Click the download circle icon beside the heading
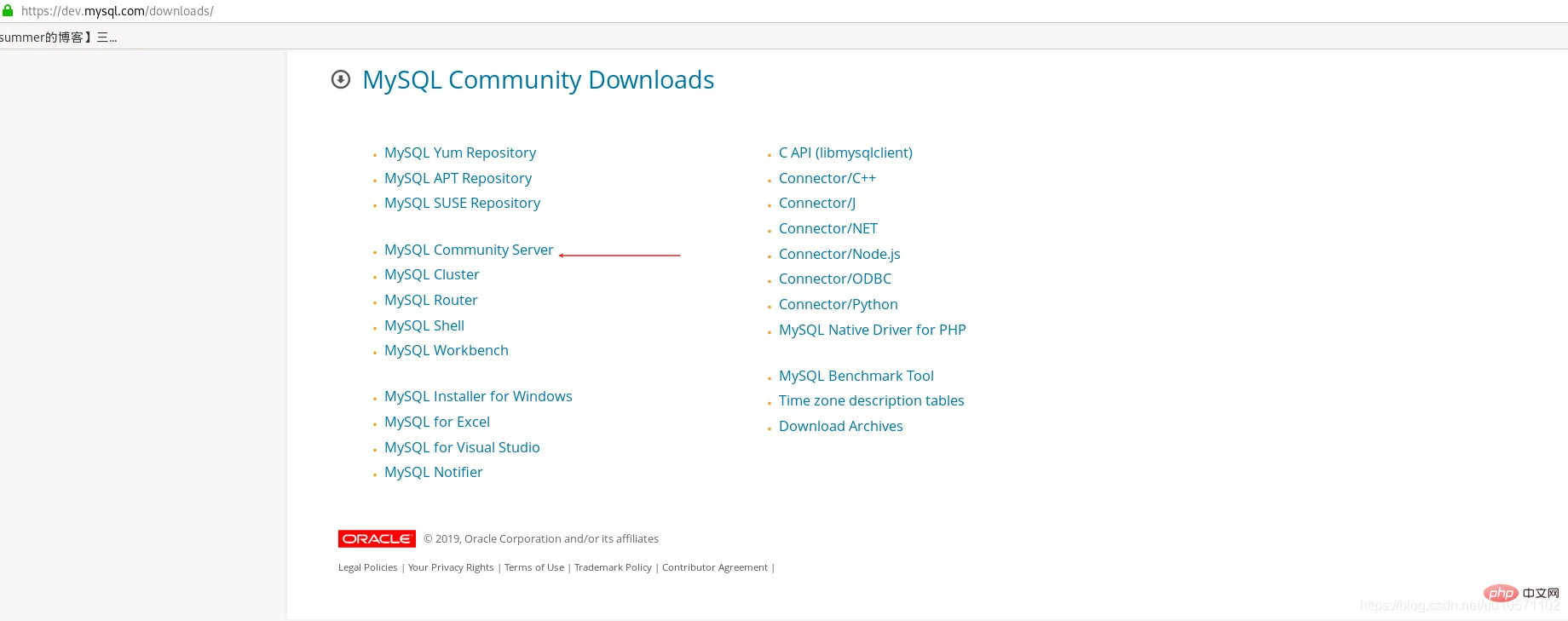 click(x=341, y=79)
